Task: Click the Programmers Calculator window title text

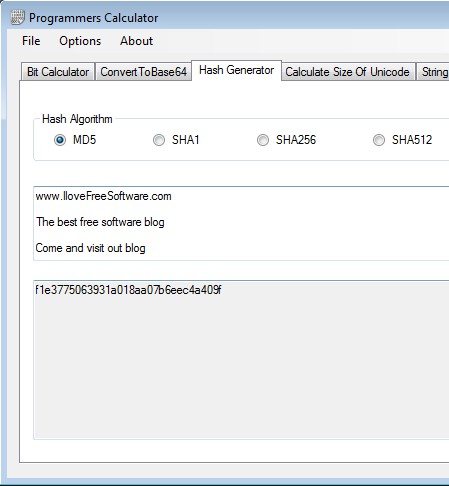Action: coord(94,18)
